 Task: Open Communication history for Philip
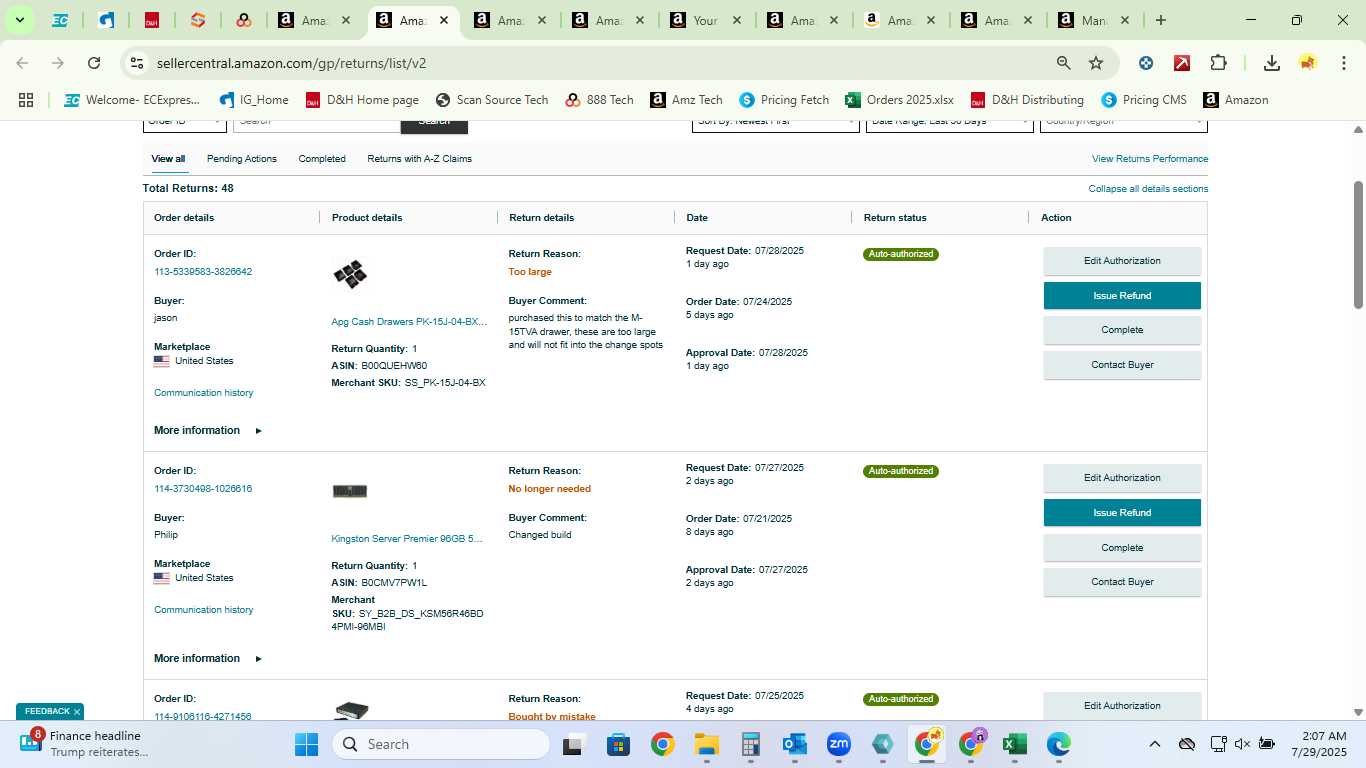pyautogui.click(x=204, y=610)
